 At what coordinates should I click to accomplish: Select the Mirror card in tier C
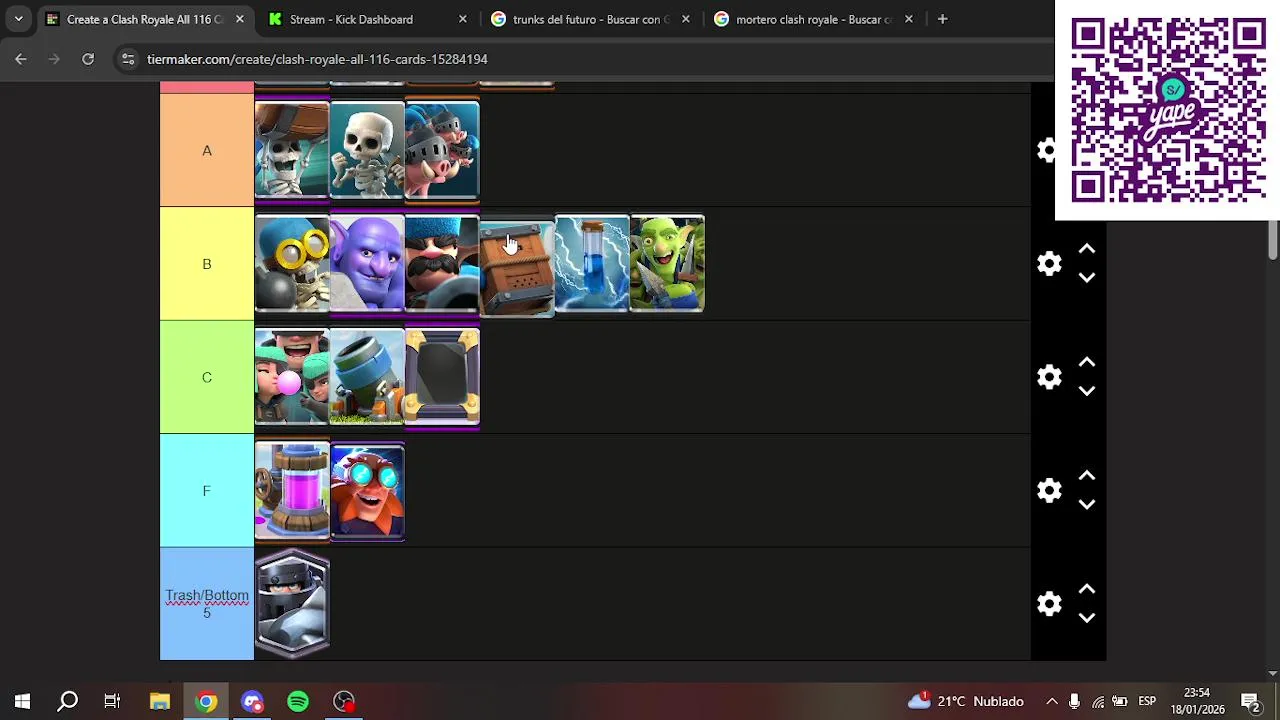pyautogui.click(x=442, y=377)
